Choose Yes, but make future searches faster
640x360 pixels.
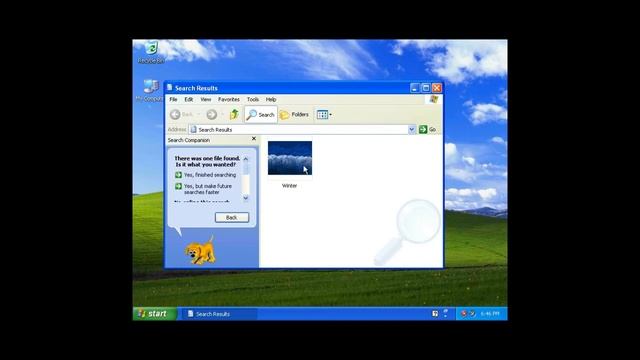[x=204, y=189]
